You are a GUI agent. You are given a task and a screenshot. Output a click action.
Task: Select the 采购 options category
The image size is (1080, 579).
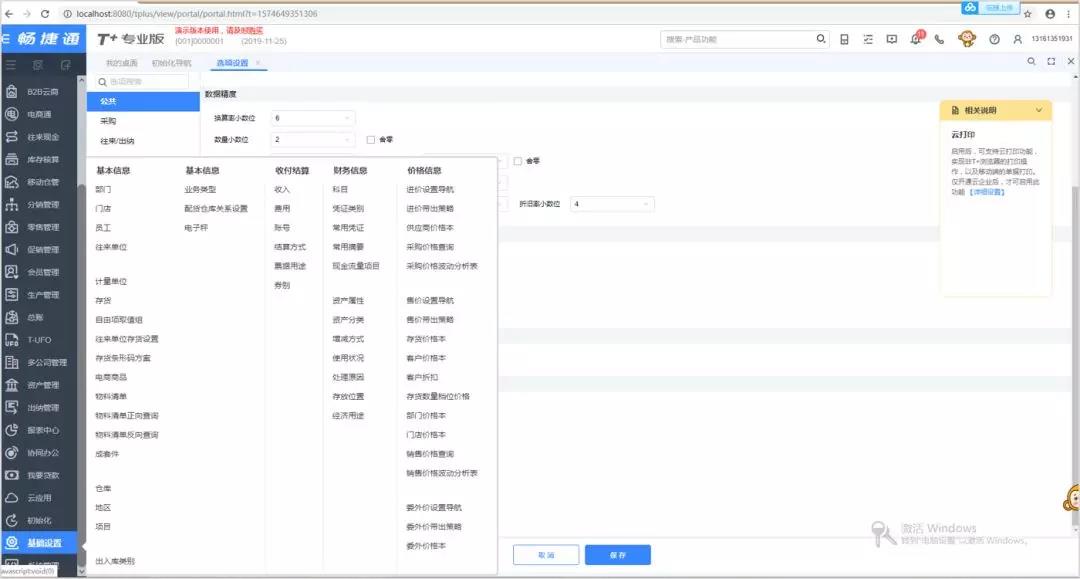pos(143,121)
